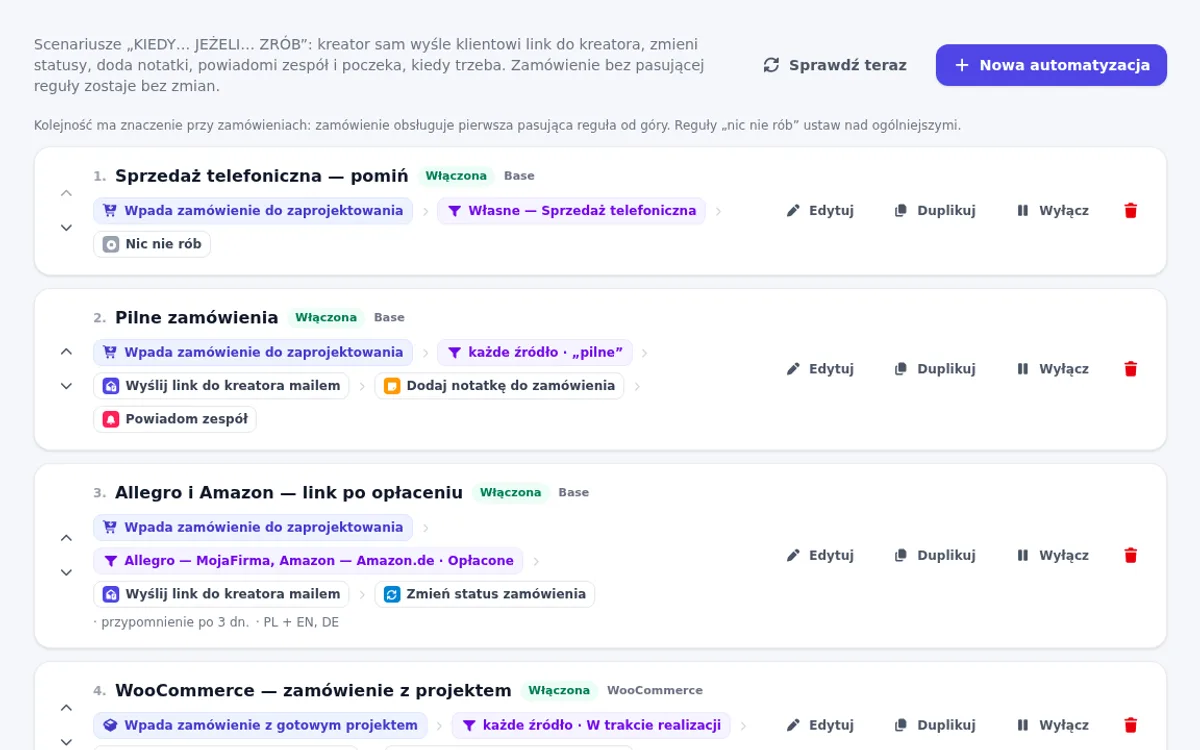The width and height of the screenshot is (1200, 750).
Task: Create Nowa automatyzacja
Action: (1051, 65)
